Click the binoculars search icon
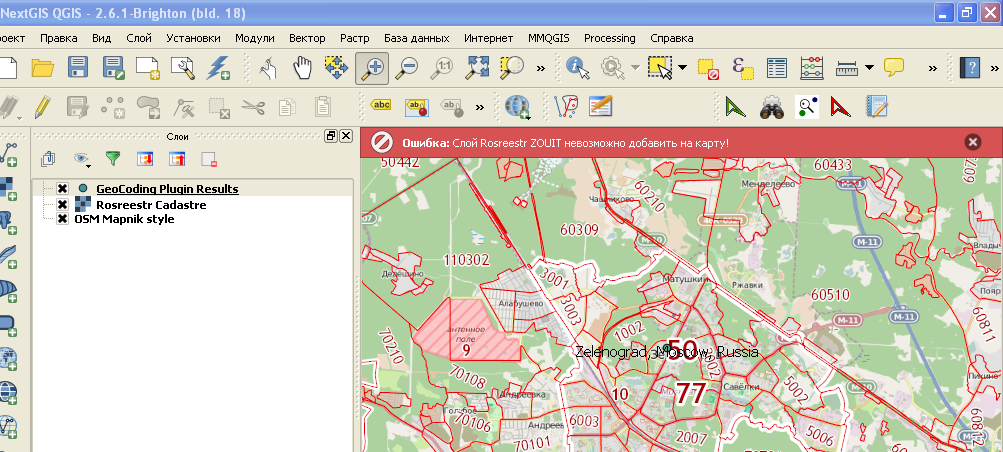The image size is (1003, 452). coord(770,107)
